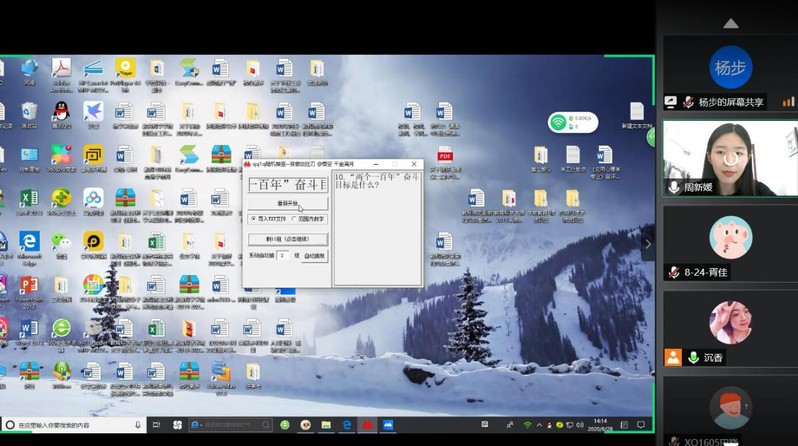Open the 360 Safe green cross icon

coord(61,198)
